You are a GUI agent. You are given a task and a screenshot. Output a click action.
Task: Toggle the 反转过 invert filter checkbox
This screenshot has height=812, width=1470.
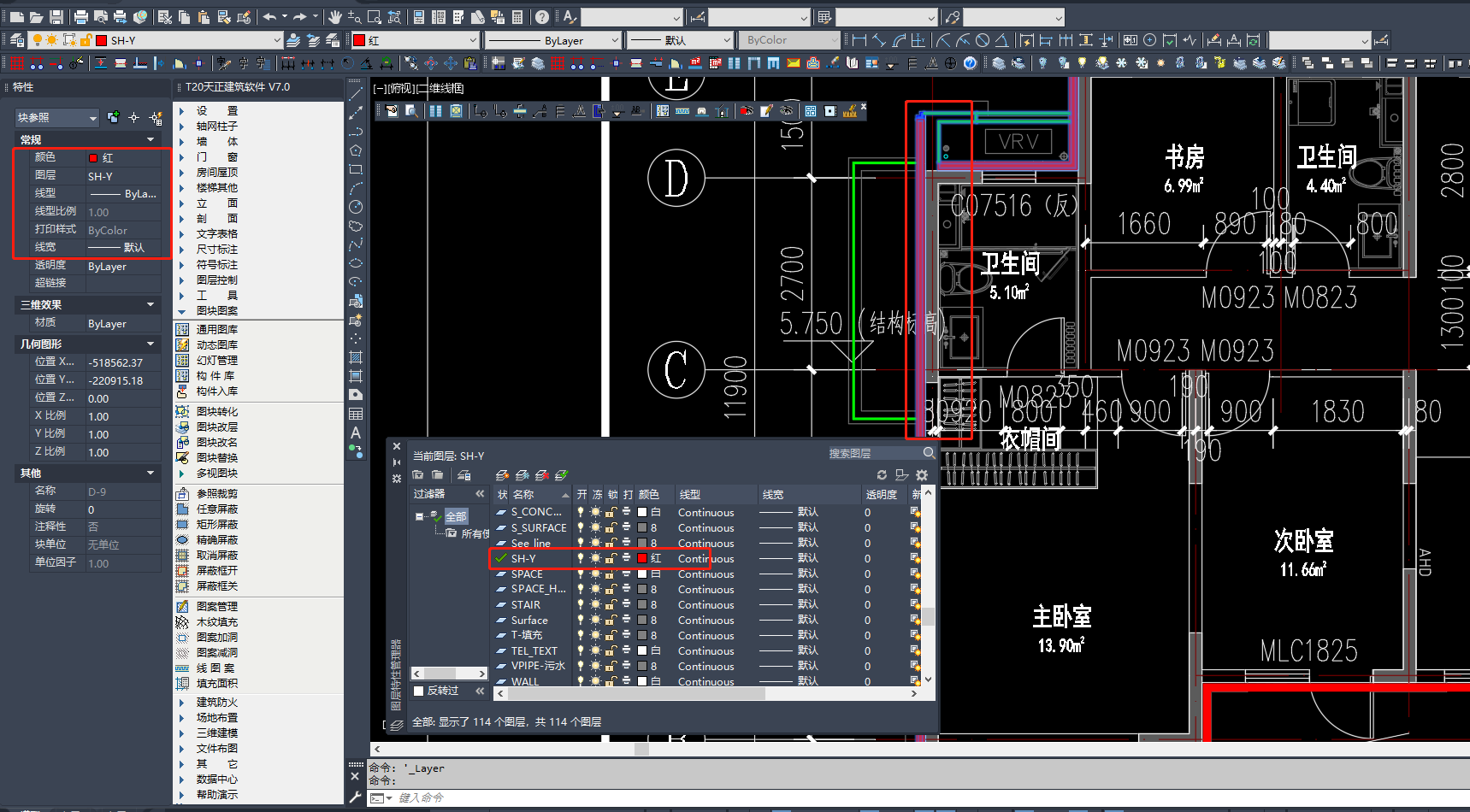(419, 691)
